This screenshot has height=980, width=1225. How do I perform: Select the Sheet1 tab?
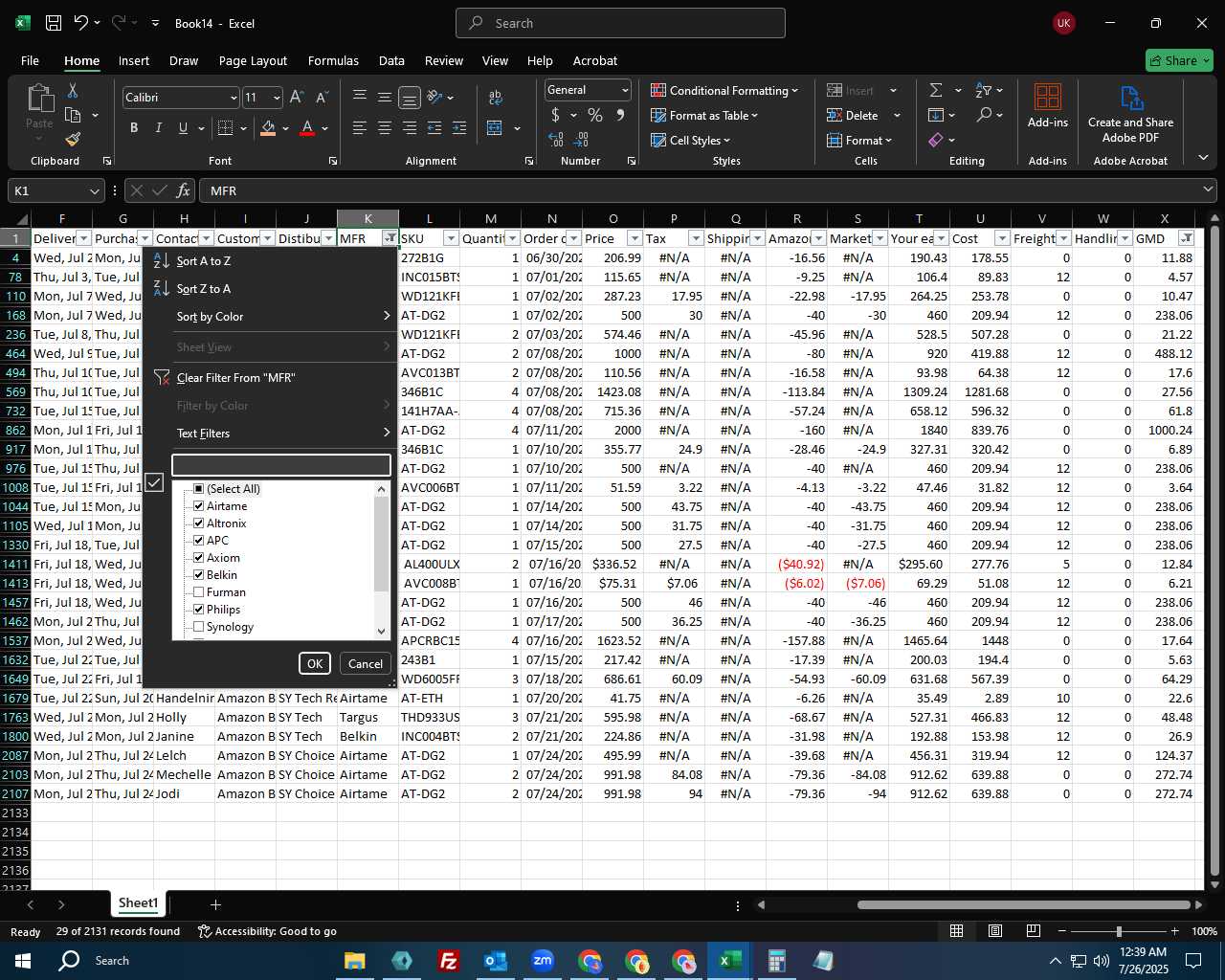pyautogui.click(x=138, y=903)
